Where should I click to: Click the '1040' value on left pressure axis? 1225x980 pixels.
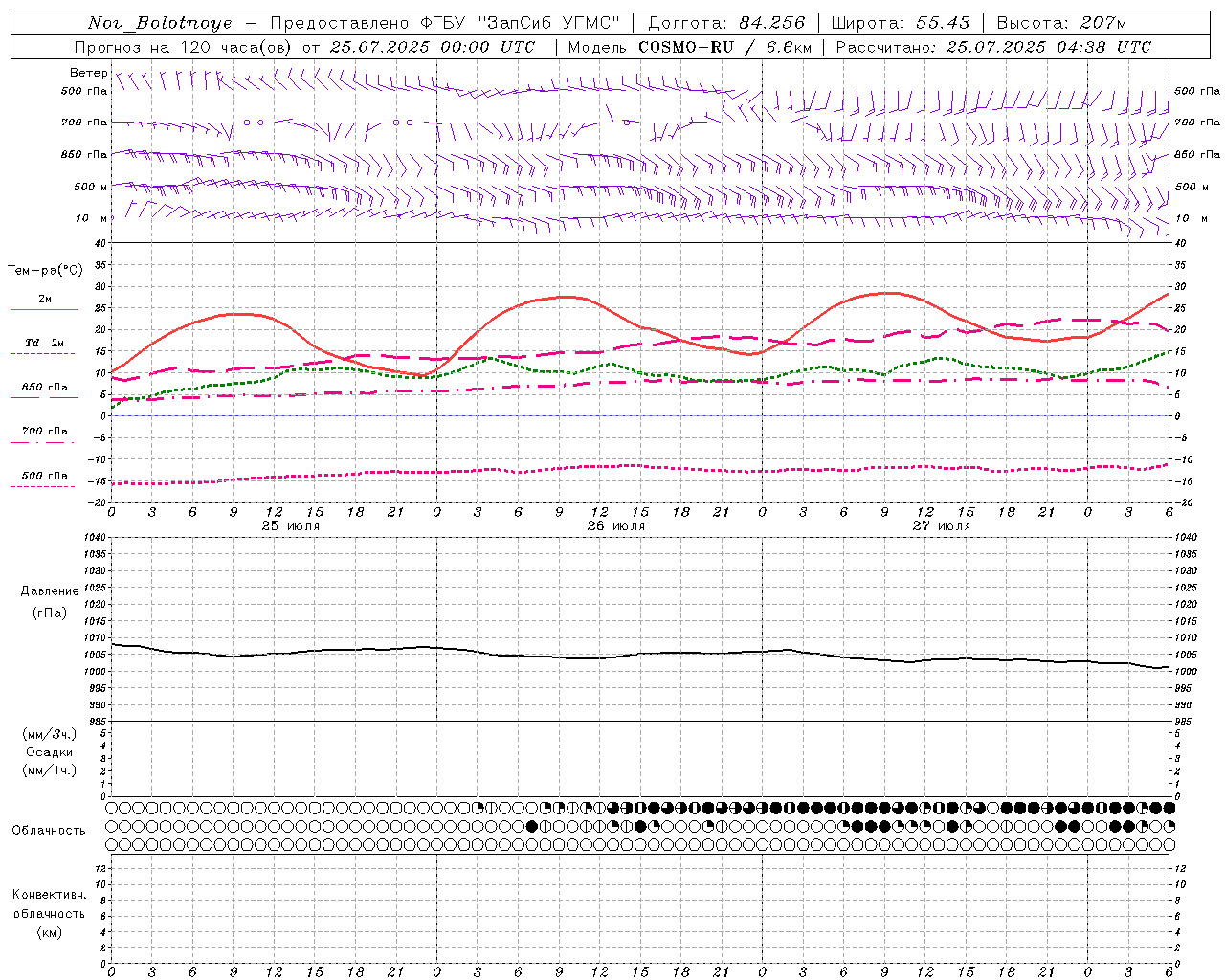pos(95,538)
